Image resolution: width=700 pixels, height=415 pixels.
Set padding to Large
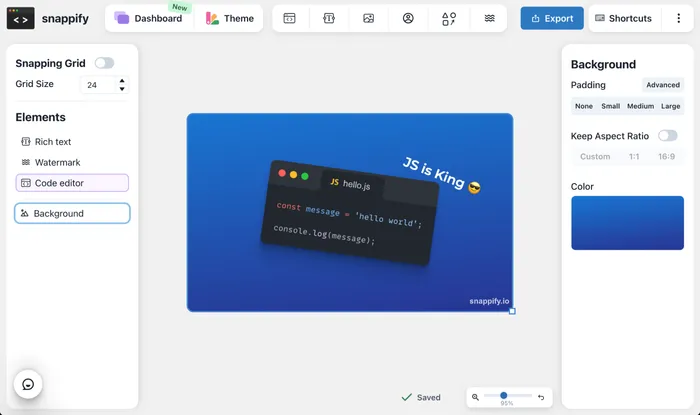pos(671,106)
